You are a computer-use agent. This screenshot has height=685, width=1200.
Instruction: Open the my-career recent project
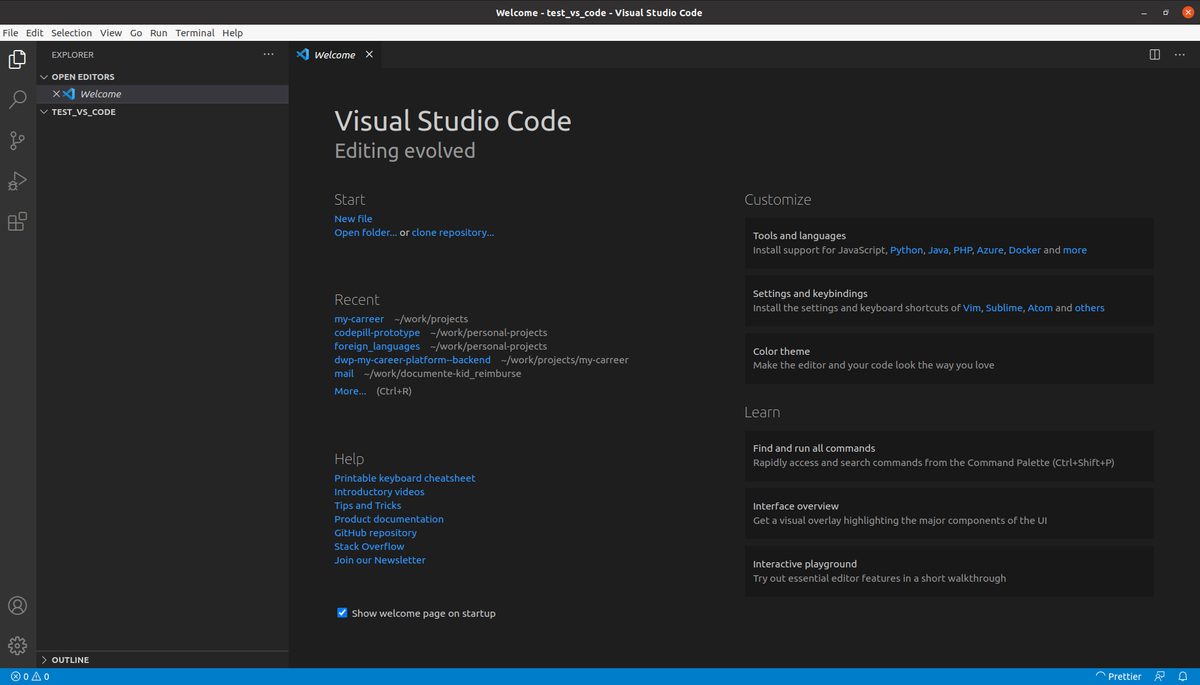(359, 318)
